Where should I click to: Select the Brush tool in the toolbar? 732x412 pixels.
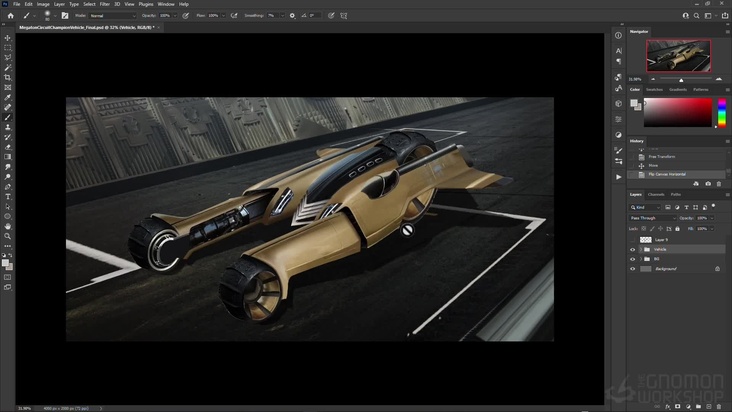click(x=8, y=117)
